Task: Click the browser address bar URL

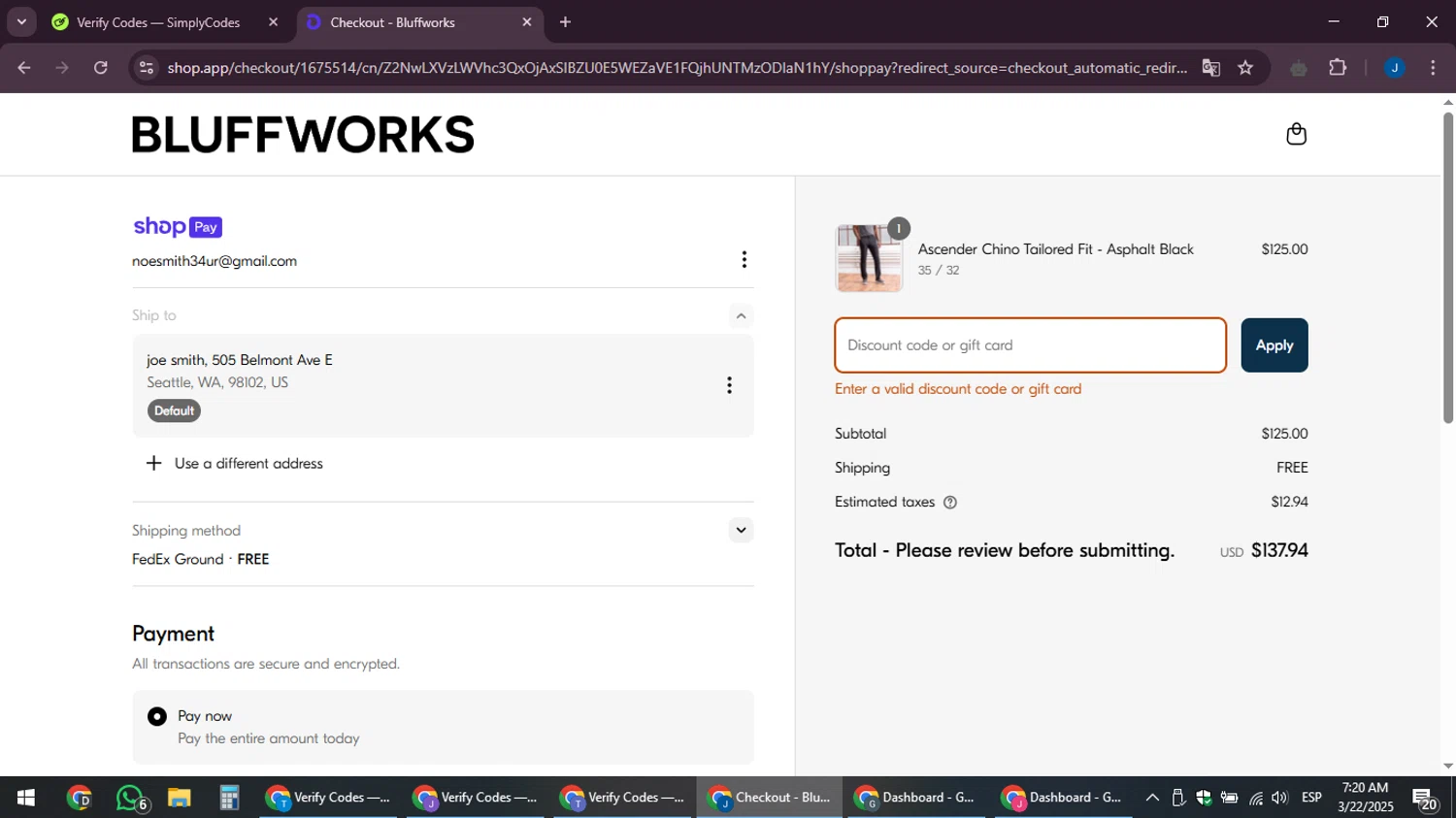Action: pyautogui.click(x=677, y=68)
